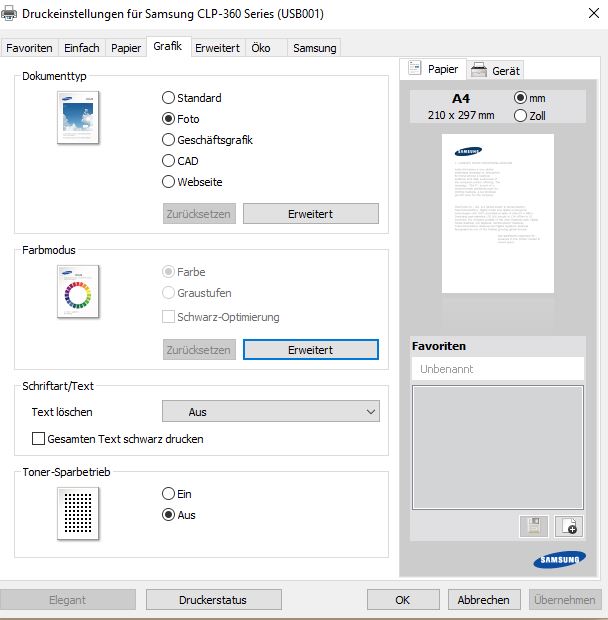This screenshot has height=620, width=608.
Task: Click Zurücksetzen under Farbmodus
Action: (x=199, y=350)
